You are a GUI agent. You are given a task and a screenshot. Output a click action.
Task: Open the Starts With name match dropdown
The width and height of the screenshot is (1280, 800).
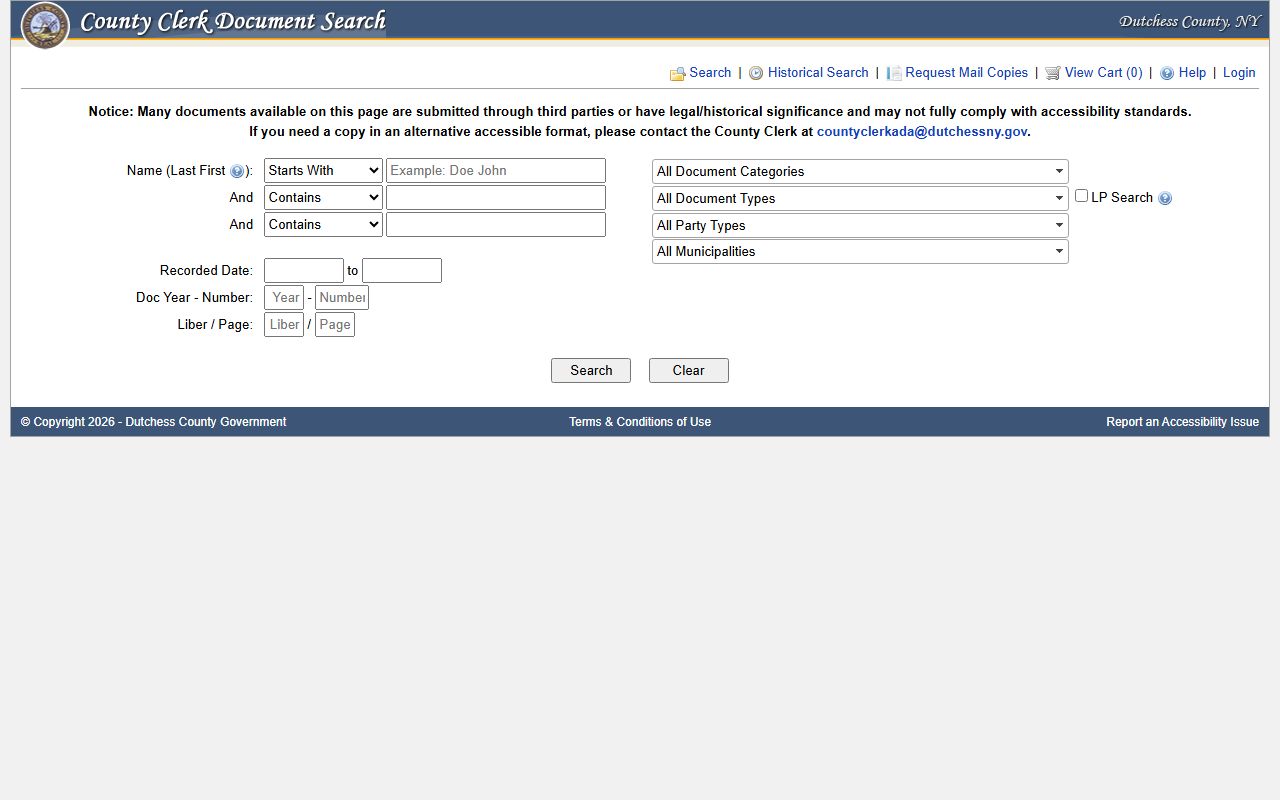tap(323, 171)
